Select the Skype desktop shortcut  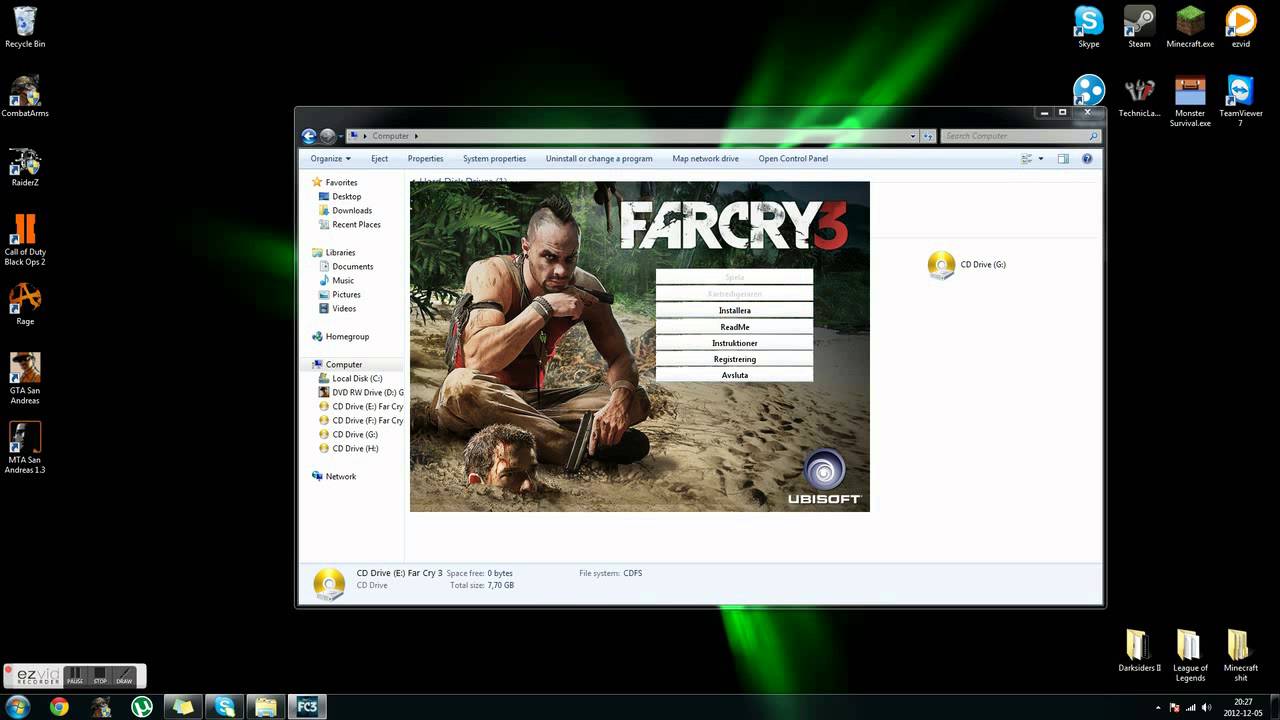(x=1089, y=27)
